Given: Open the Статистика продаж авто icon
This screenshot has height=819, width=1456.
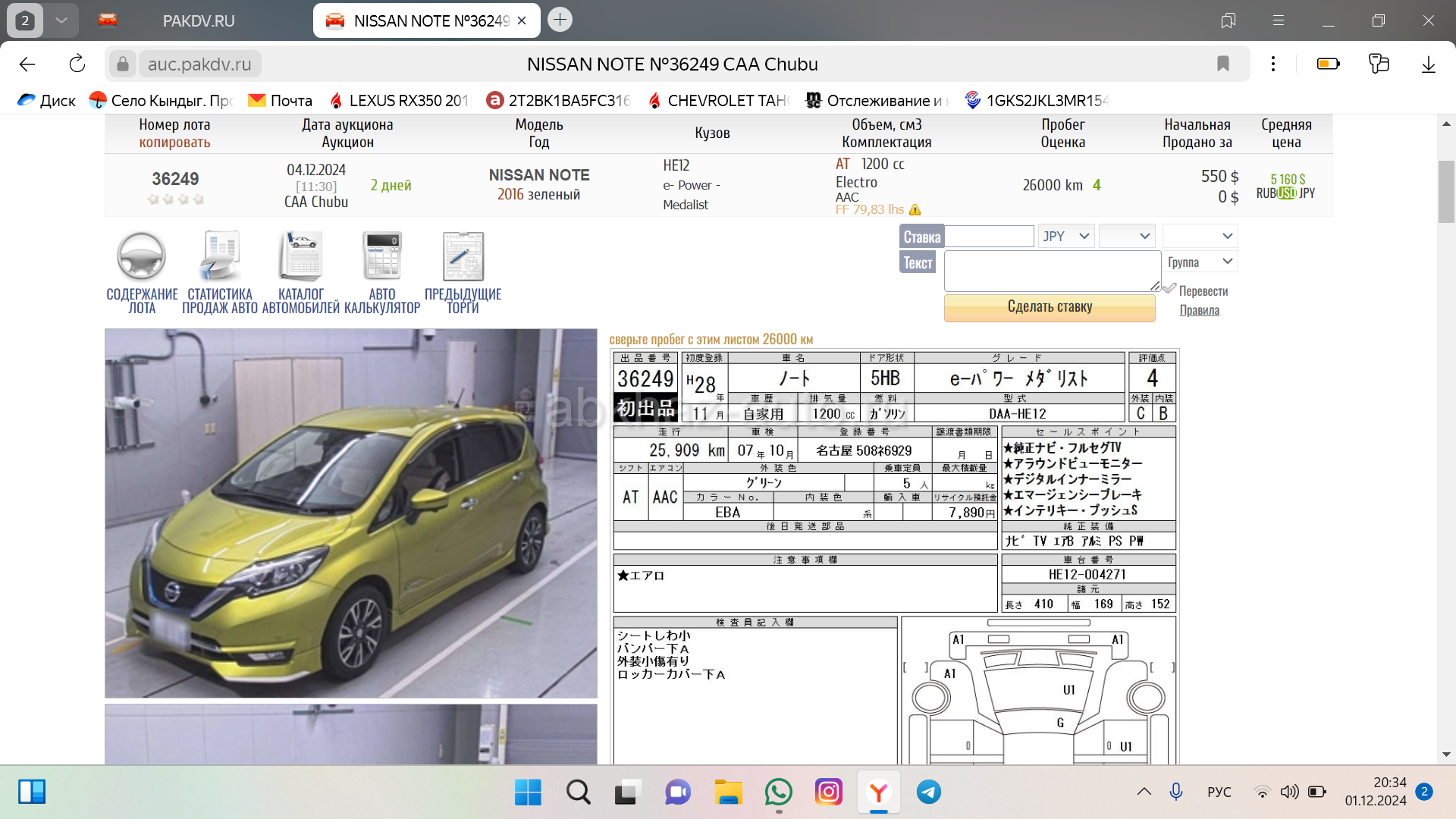Looking at the screenshot, I should [220, 256].
